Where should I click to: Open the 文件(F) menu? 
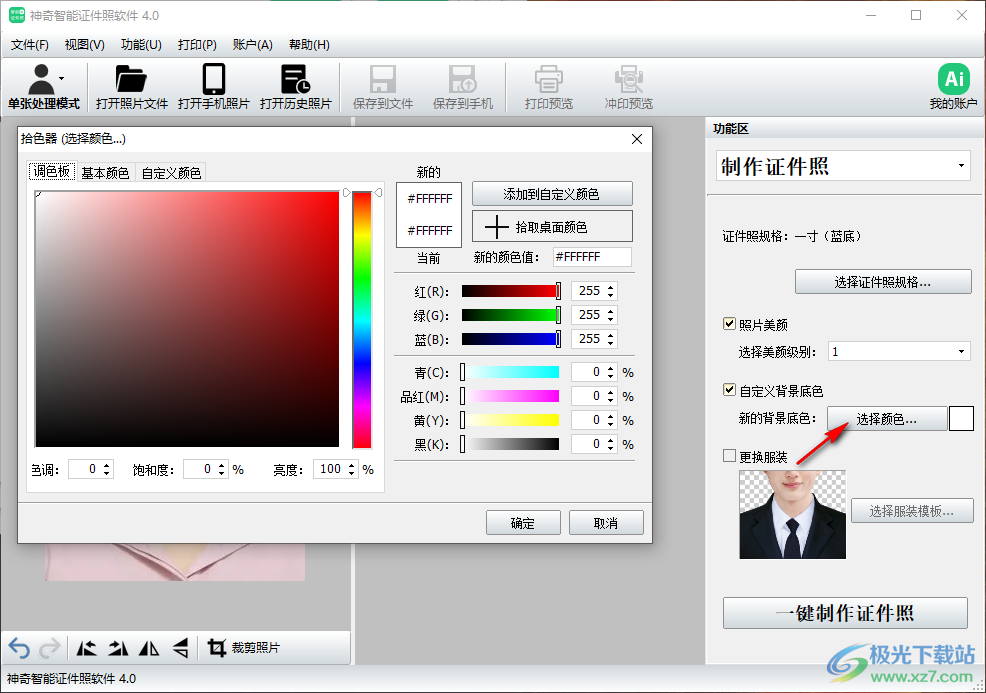(30, 45)
